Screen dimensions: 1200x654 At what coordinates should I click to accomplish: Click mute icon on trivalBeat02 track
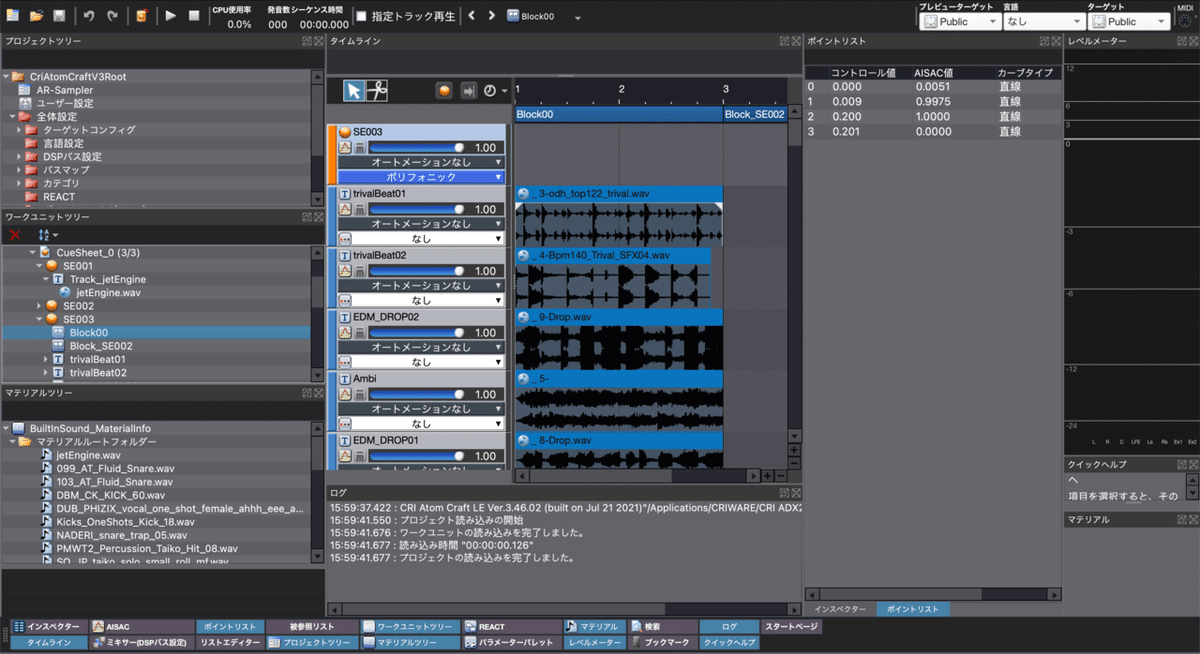click(360, 271)
